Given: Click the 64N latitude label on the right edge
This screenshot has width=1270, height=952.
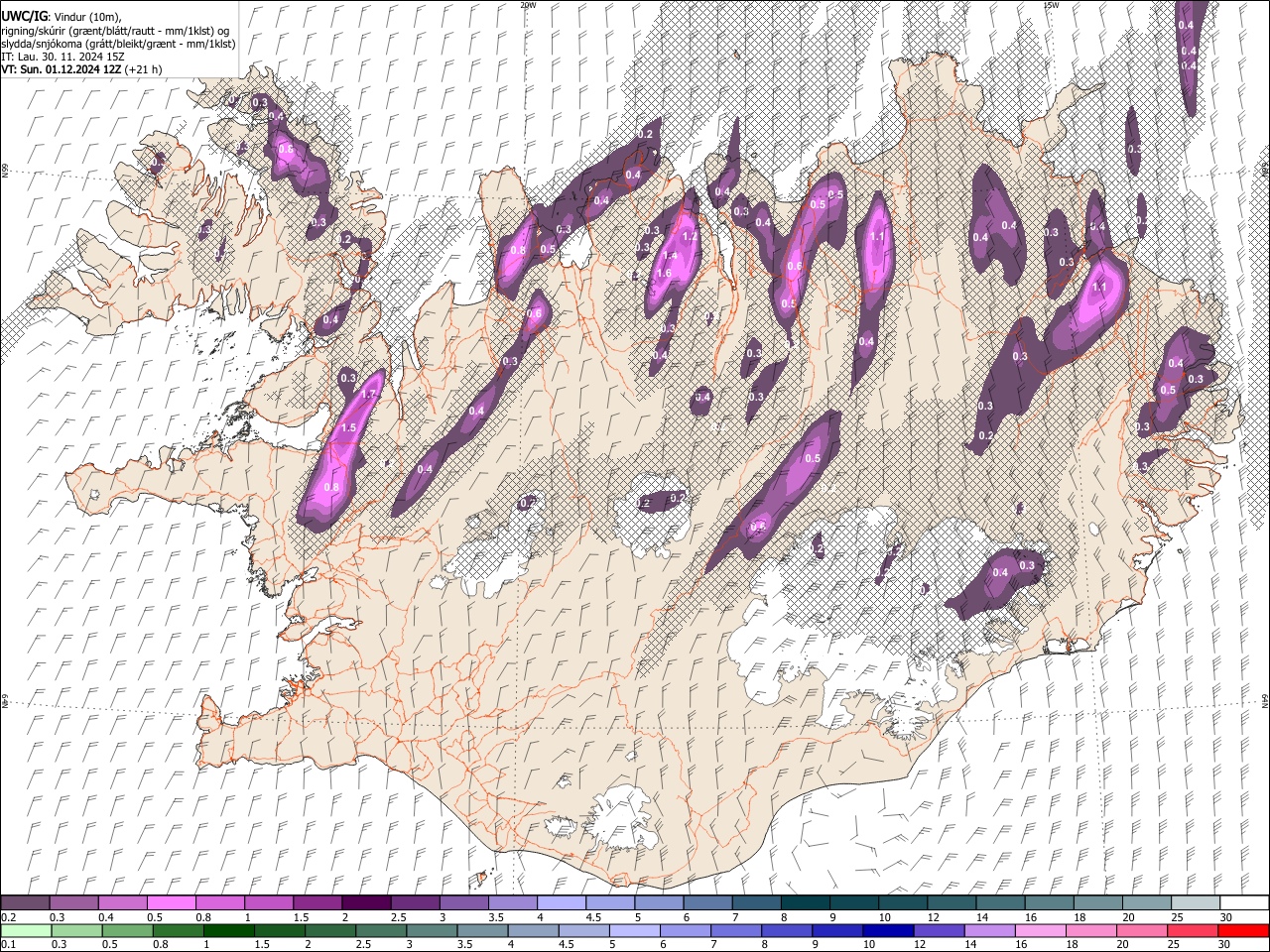Looking at the screenshot, I should 1265,700.
